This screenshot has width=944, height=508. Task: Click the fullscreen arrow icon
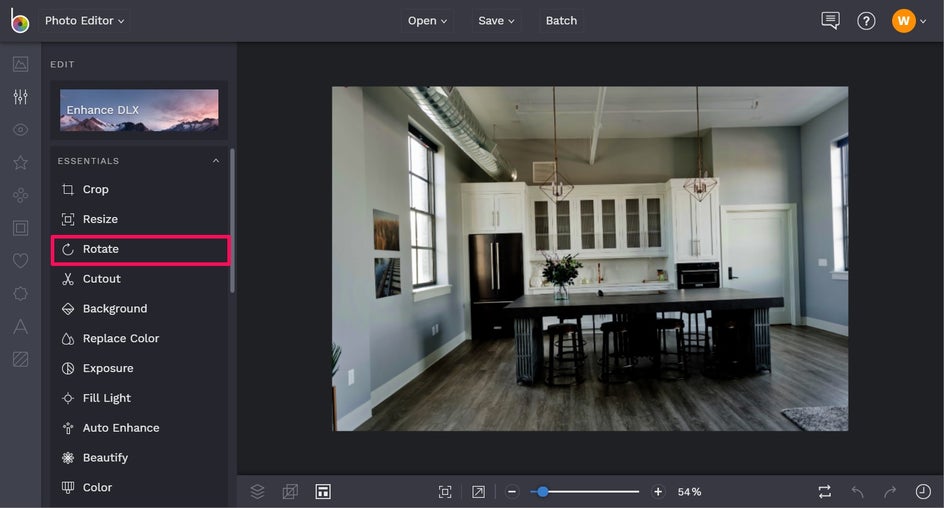pyautogui.click(x=478, y=492)
